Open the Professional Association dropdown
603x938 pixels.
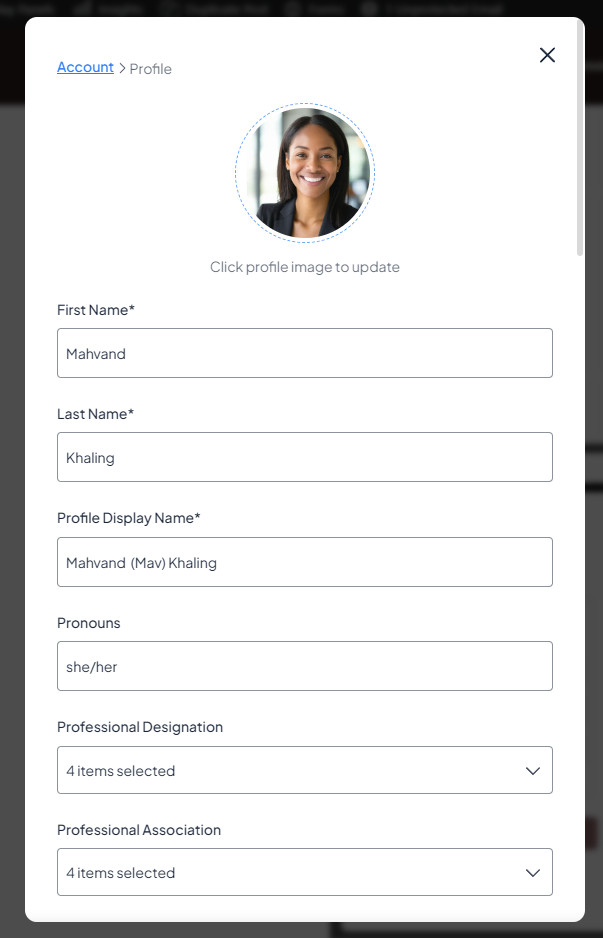305,872
